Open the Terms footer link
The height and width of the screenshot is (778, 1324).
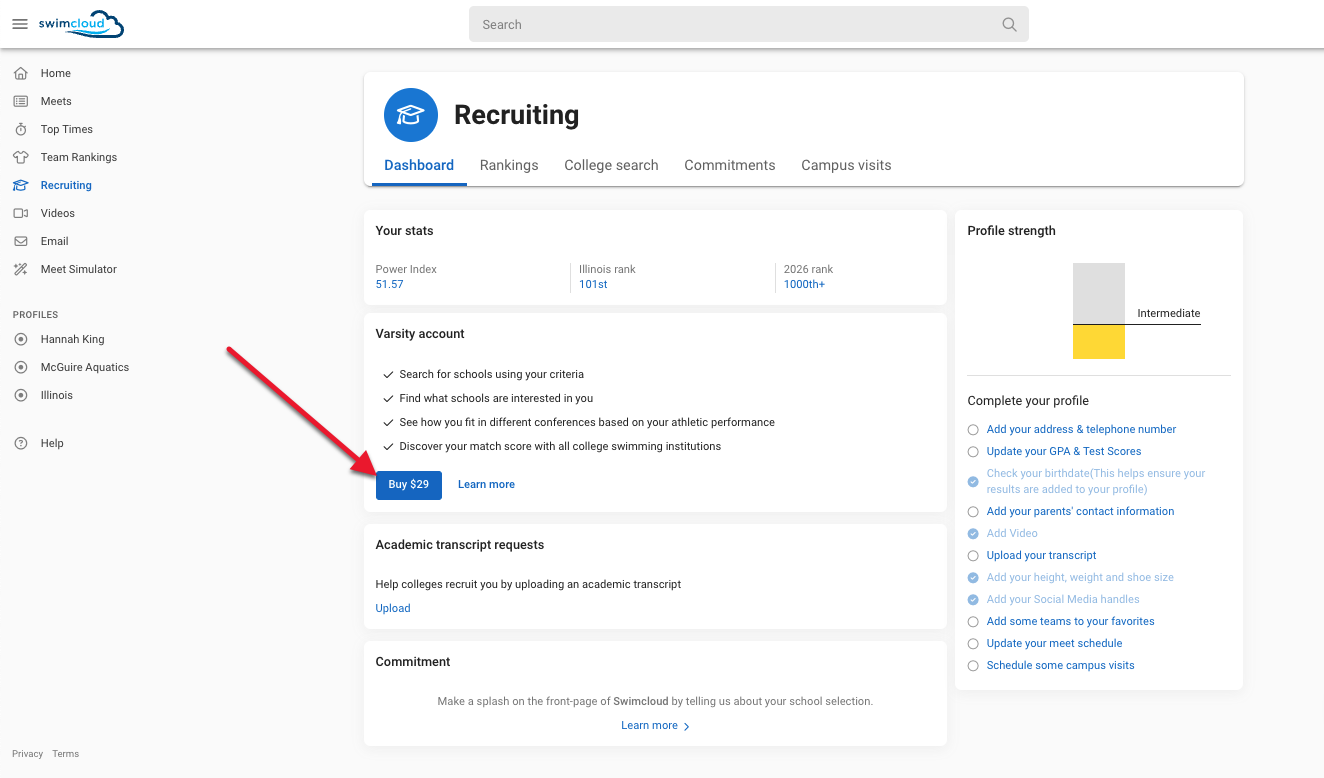point(66,754)
